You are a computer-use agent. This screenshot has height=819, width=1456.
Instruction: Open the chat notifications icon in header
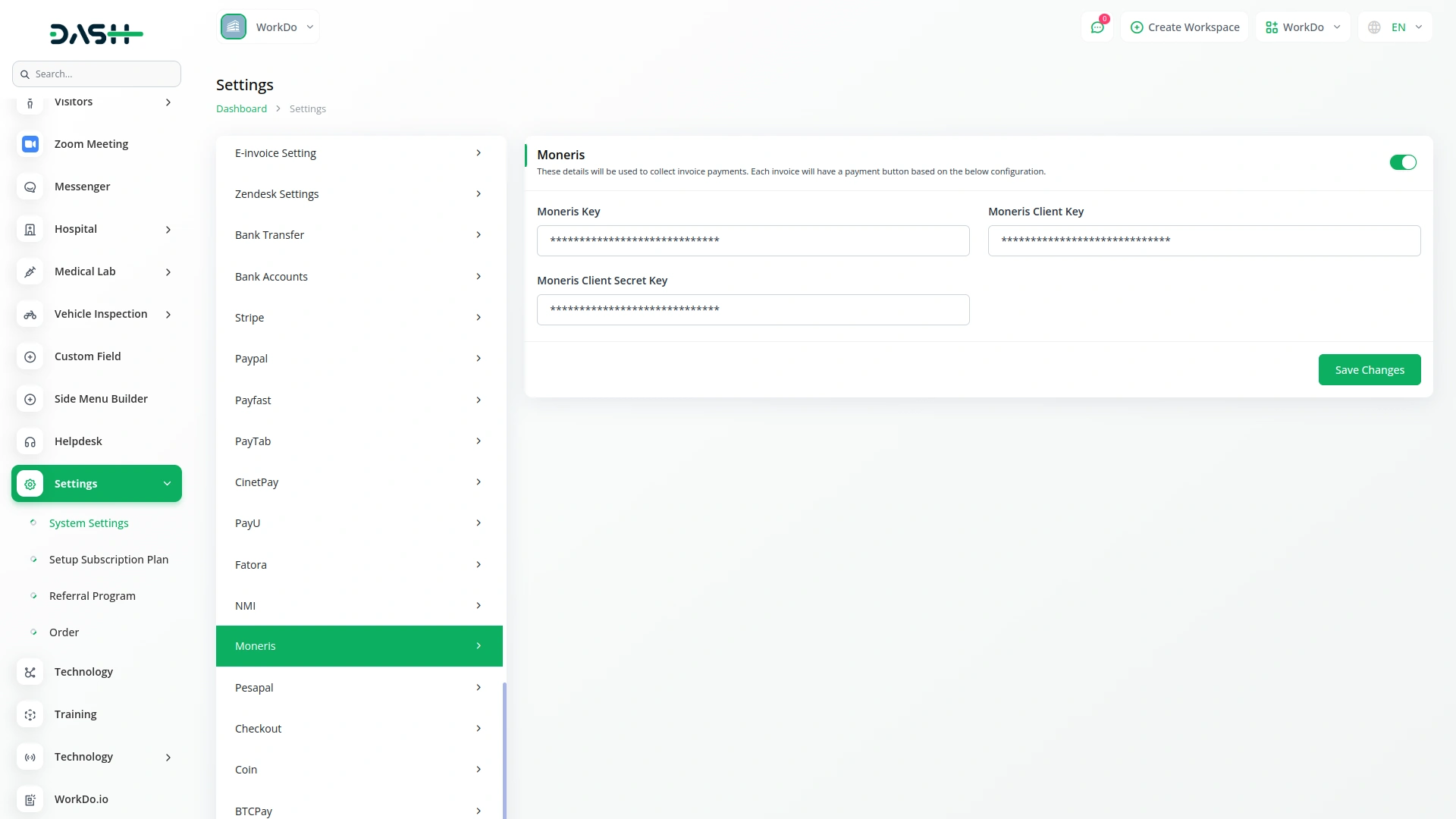coord(1097,27)
